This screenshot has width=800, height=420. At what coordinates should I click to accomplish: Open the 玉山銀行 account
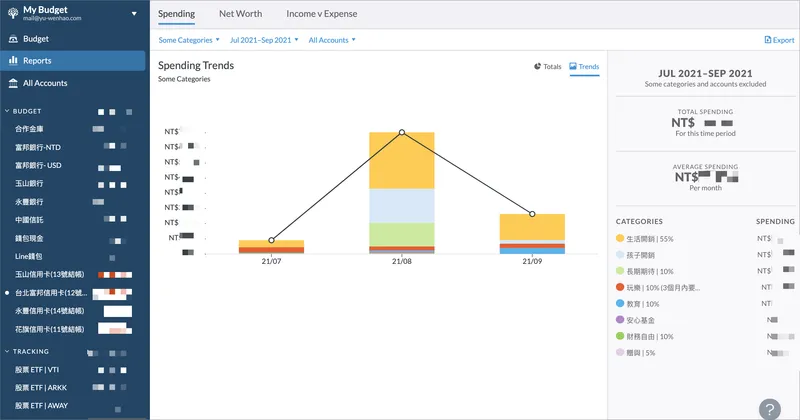[x=30, y=184]
